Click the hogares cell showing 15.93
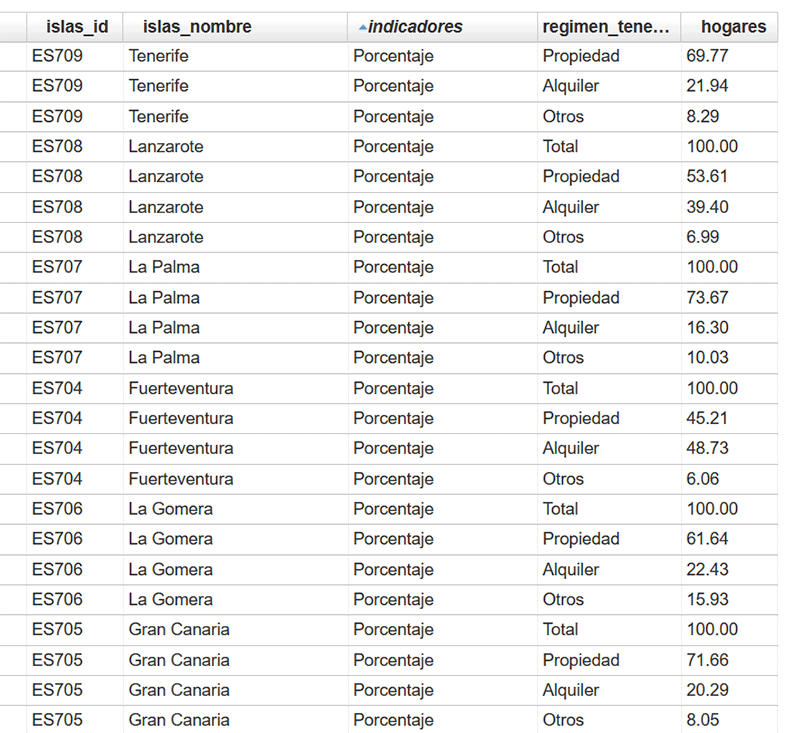This screenshot has width=799, height=733. (x=707, y=599)
